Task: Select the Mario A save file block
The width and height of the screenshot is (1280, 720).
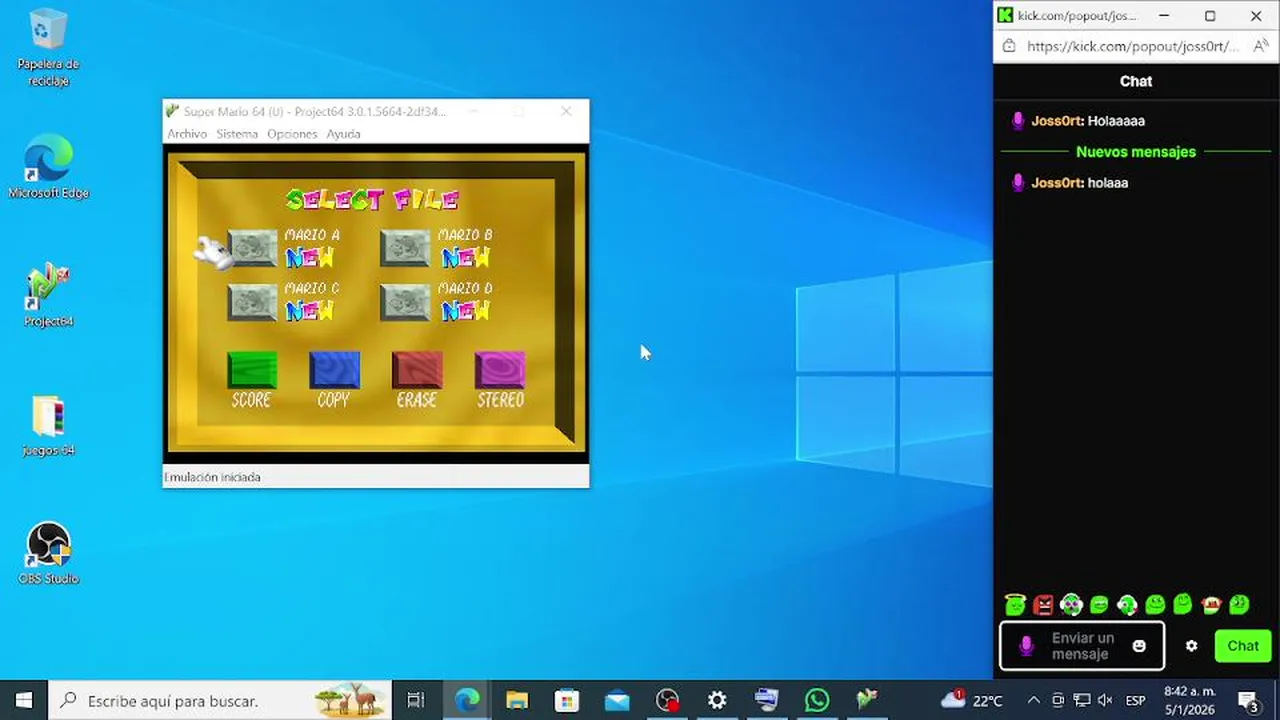Action: coord(253,248)
